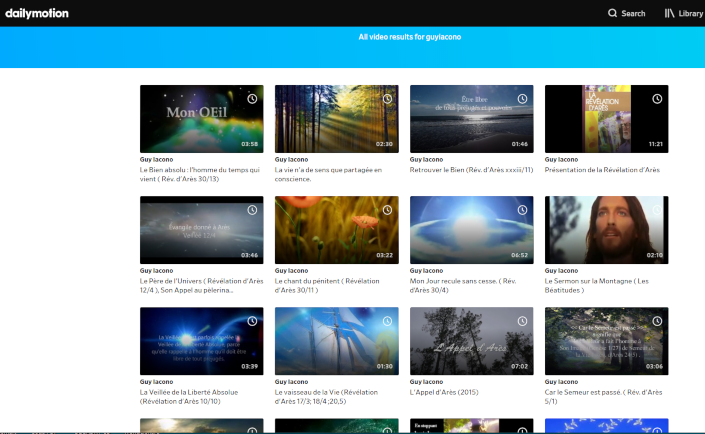The image size is (705, 434).
Task: Open the 02:10 bearded man thumbnail
Action: (607, 230)
